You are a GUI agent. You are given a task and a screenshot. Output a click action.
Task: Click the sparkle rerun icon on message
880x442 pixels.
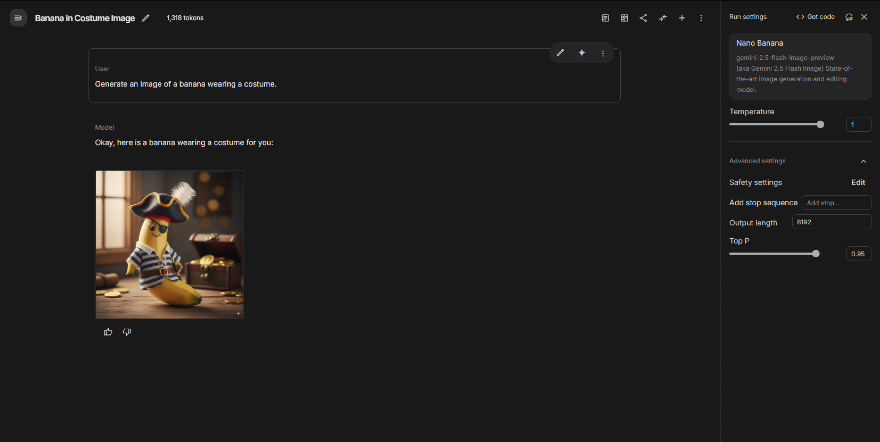581,53
